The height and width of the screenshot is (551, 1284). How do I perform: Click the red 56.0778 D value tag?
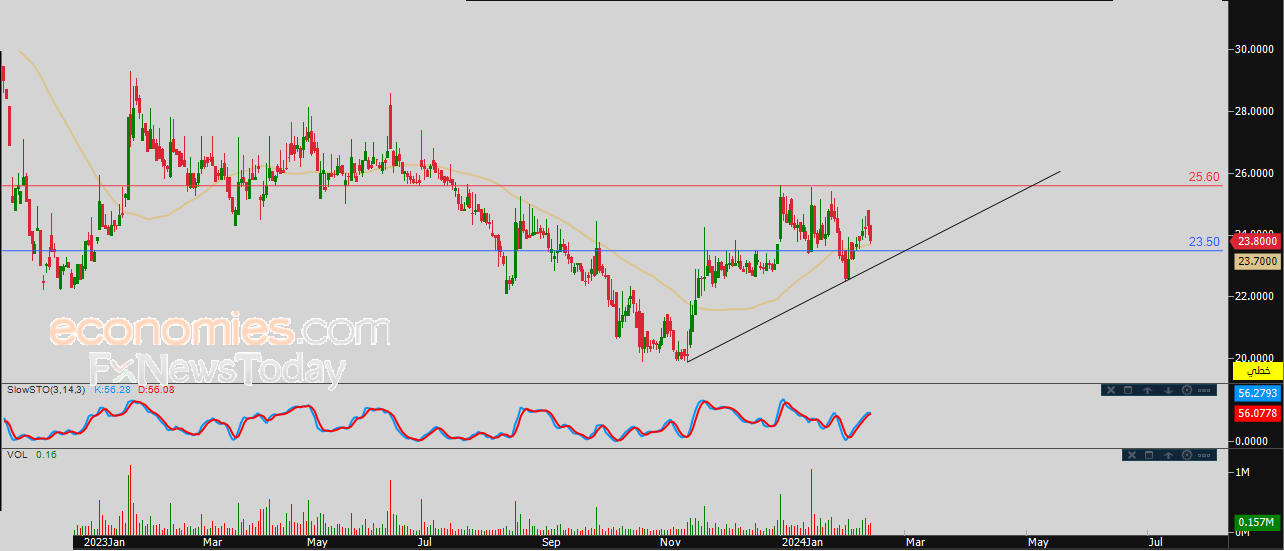1257,413
